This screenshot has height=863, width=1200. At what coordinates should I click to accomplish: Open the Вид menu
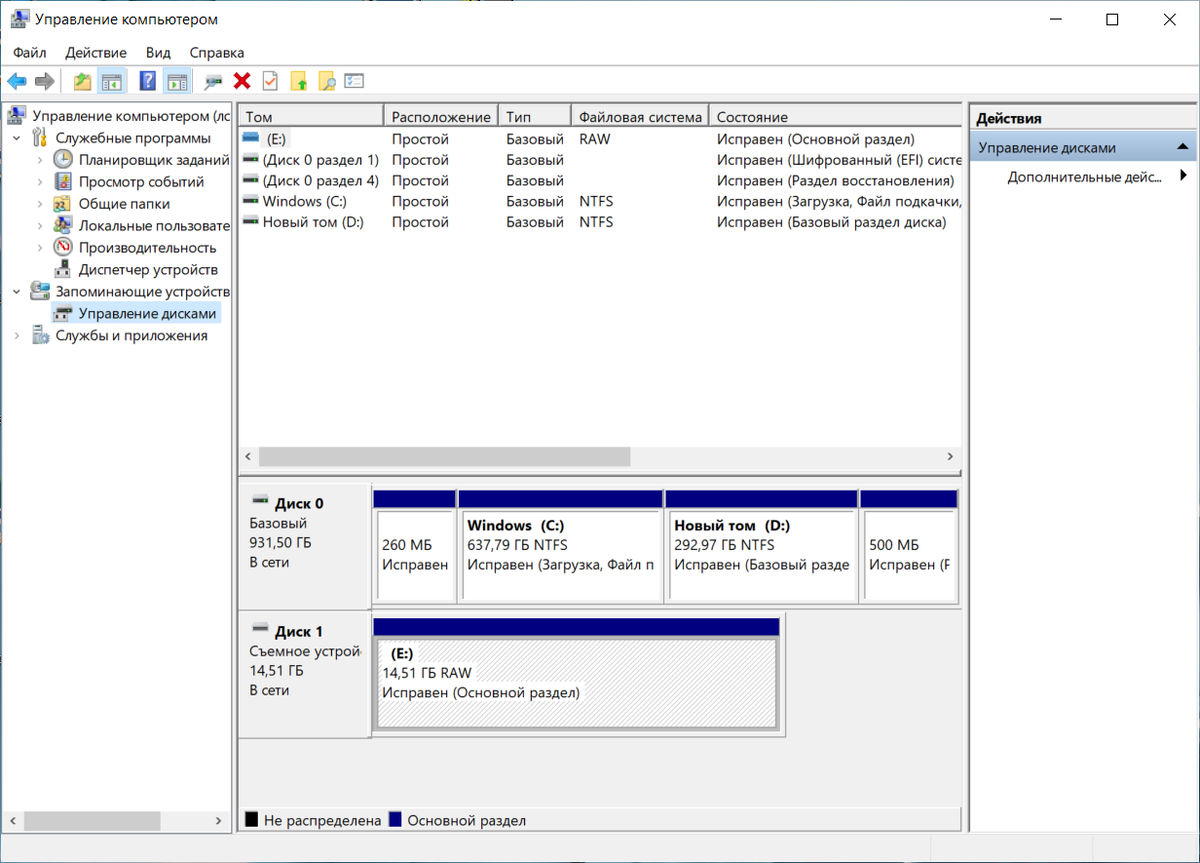click(158, 52)
